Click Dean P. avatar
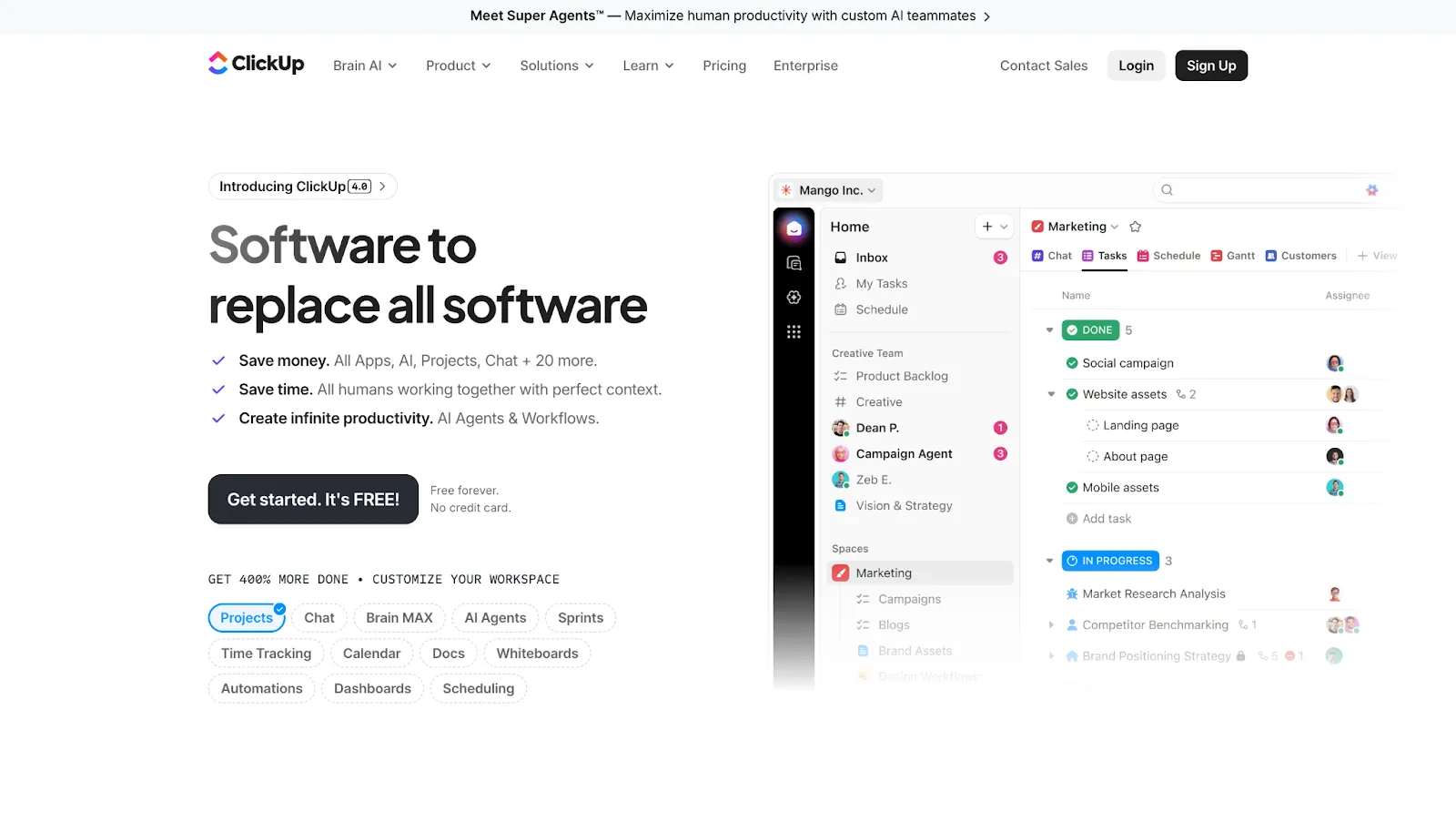 841,428
